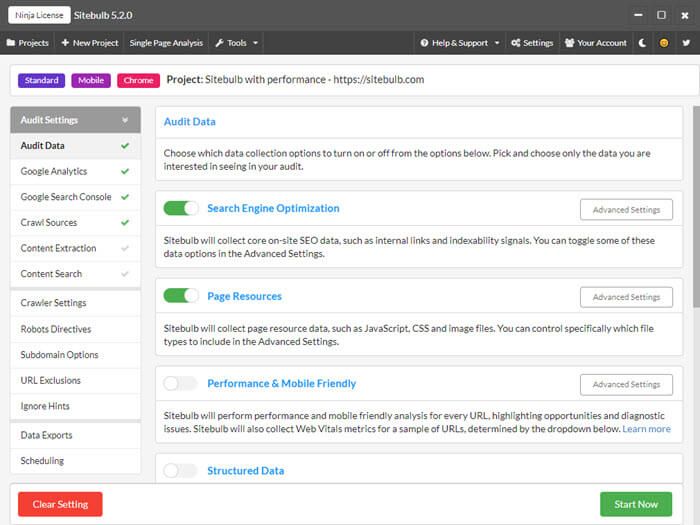This screenshot has width=700, height=525.
Task: Click the Ninja License badge
Action: 39,15
